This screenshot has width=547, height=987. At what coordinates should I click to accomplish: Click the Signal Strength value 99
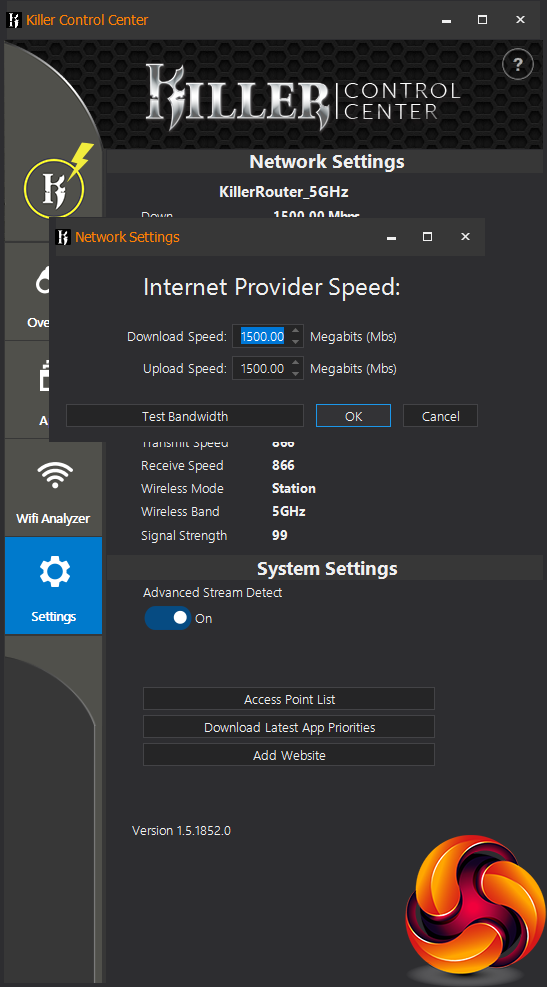point(279,536)
